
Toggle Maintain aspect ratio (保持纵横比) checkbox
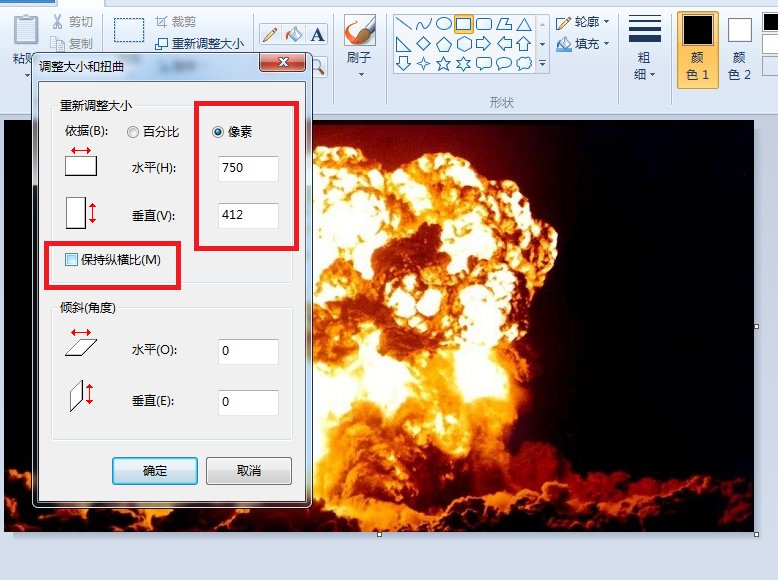[71, 259]
